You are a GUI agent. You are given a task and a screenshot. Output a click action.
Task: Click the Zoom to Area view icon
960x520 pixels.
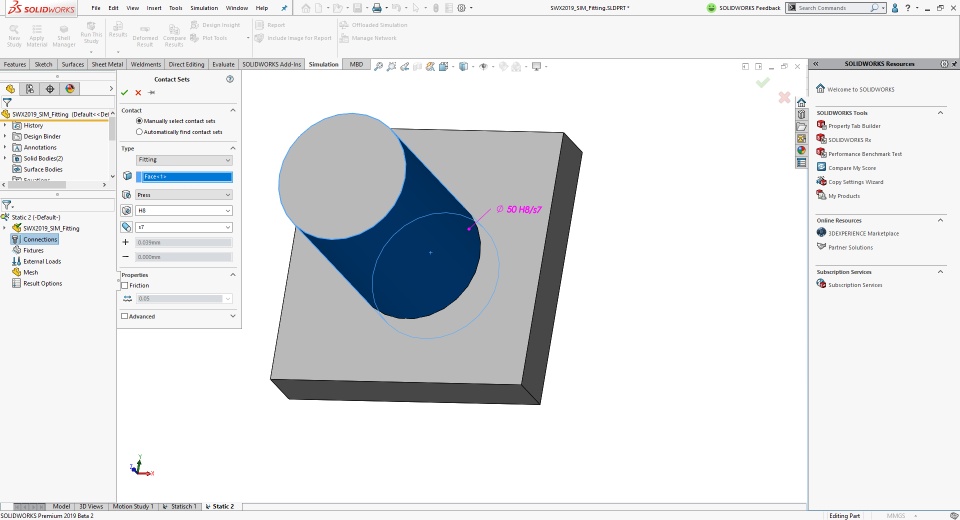[391, 66]
